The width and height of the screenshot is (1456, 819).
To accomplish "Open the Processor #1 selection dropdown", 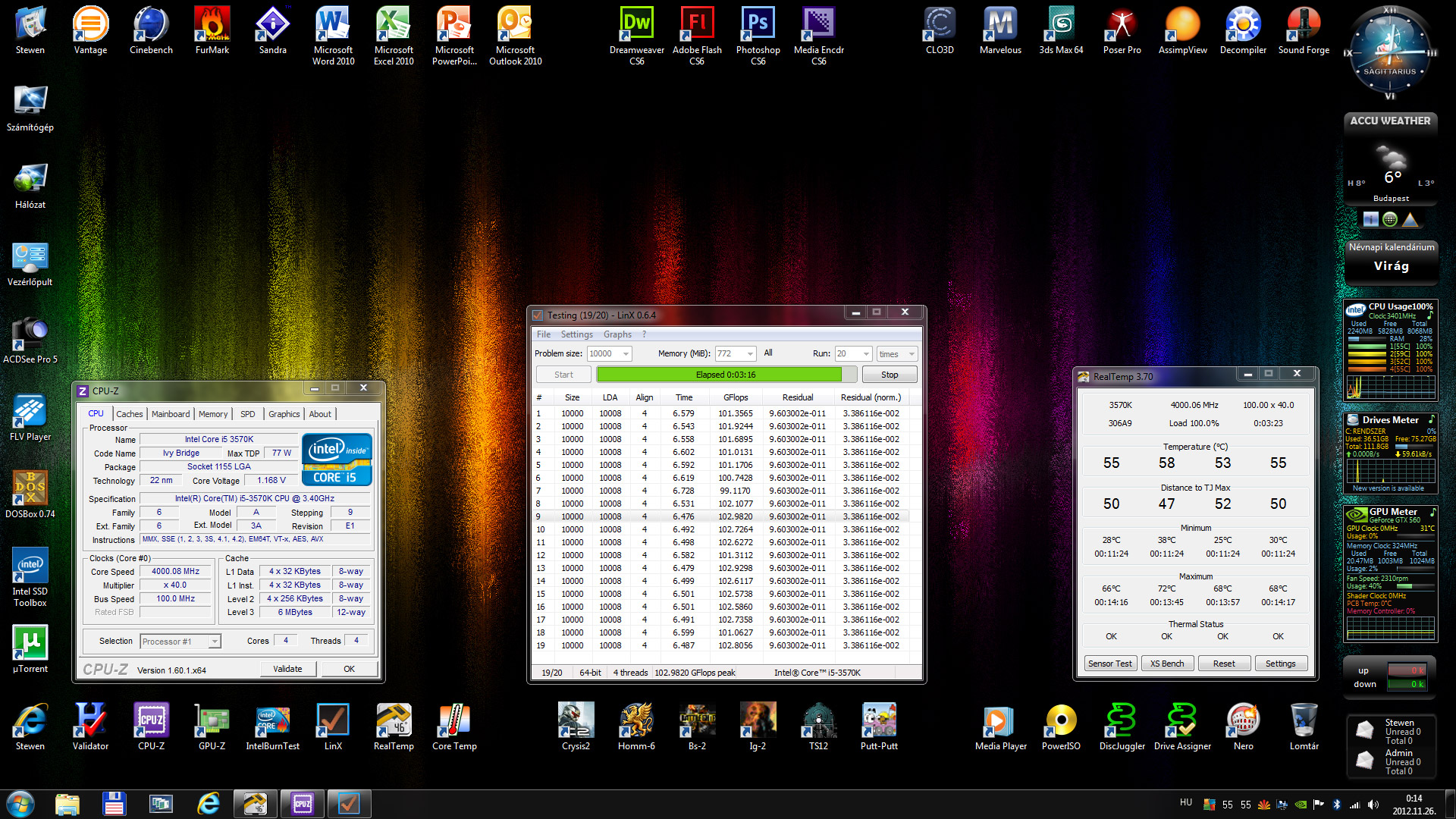I will click(215, 642).
